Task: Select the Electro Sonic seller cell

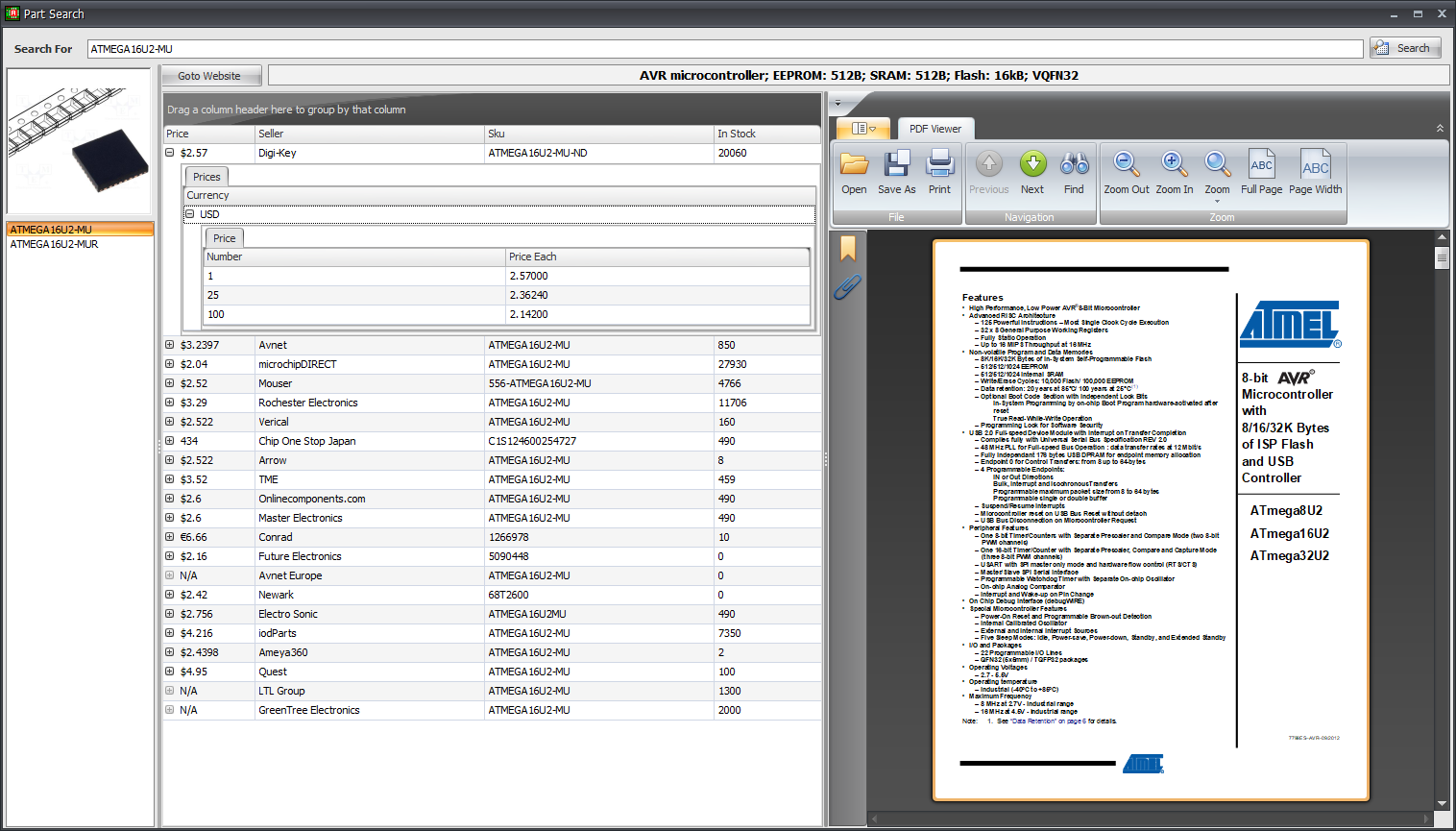Action: click(370, 614)
